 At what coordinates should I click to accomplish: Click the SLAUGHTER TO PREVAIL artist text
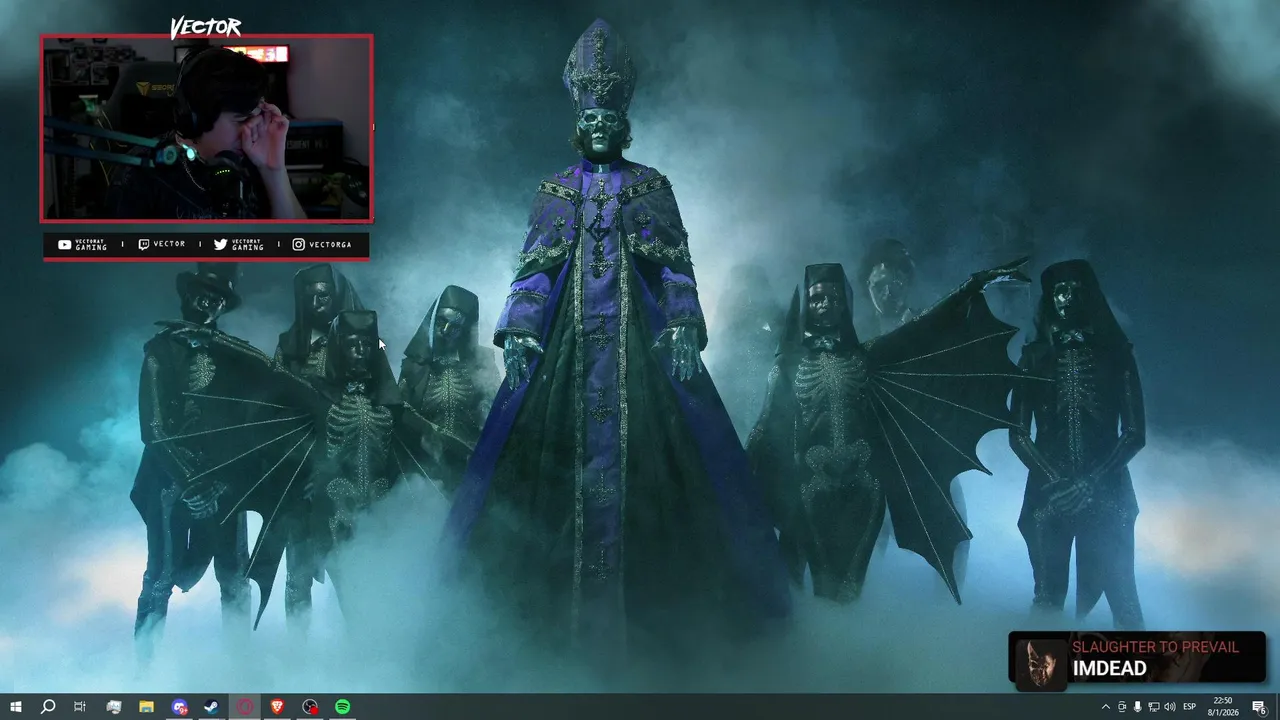[1155, 647]
